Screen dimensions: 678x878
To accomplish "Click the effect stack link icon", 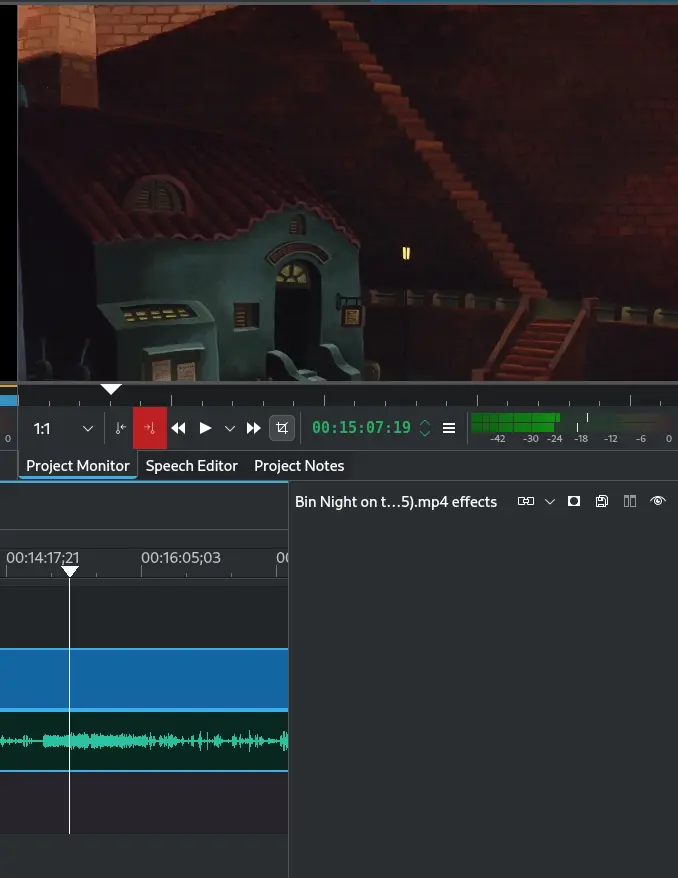I will point(526,501).
